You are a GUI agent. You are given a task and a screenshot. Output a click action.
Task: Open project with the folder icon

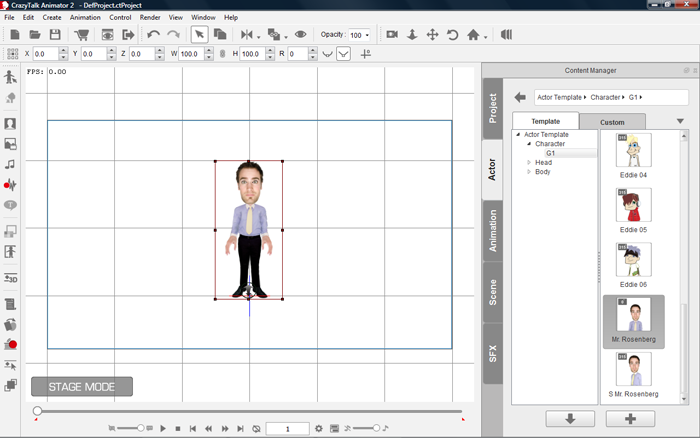point(35,34)
